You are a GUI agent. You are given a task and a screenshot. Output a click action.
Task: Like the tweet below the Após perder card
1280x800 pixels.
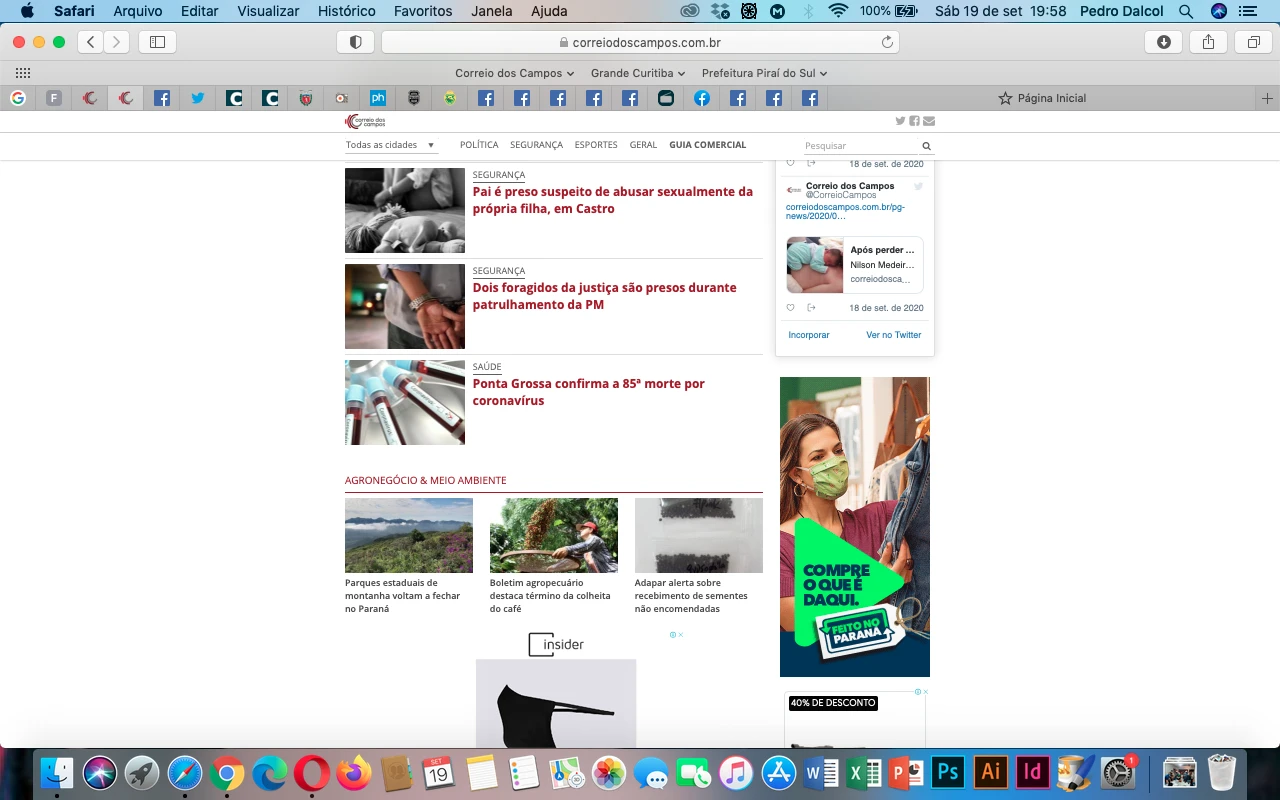click(x=790, y=308)
